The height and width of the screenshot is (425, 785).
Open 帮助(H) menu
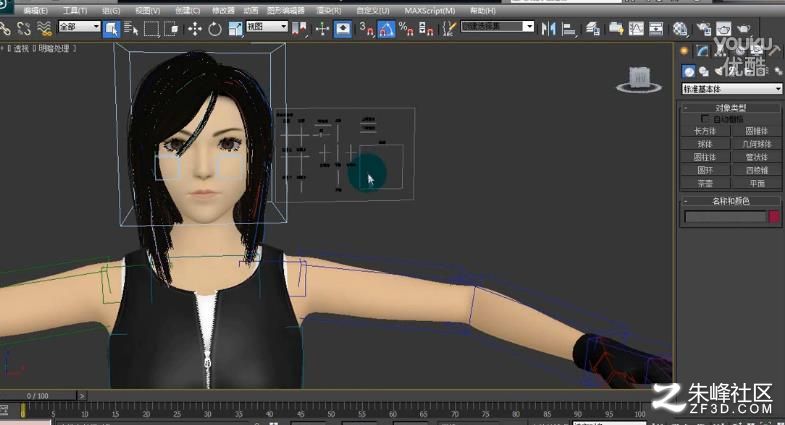pos(483,10)
